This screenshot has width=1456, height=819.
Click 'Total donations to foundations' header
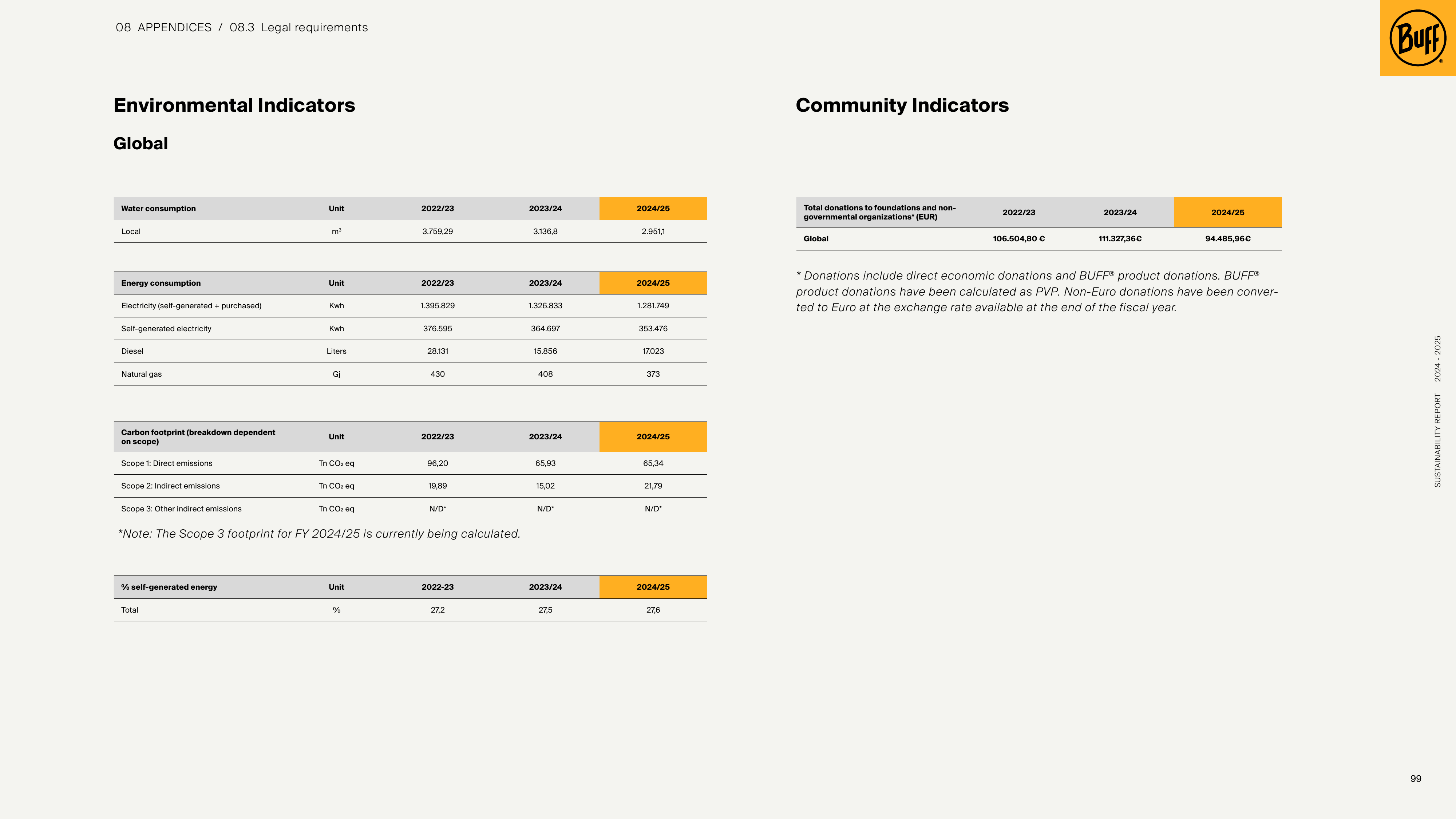(879, 213)
